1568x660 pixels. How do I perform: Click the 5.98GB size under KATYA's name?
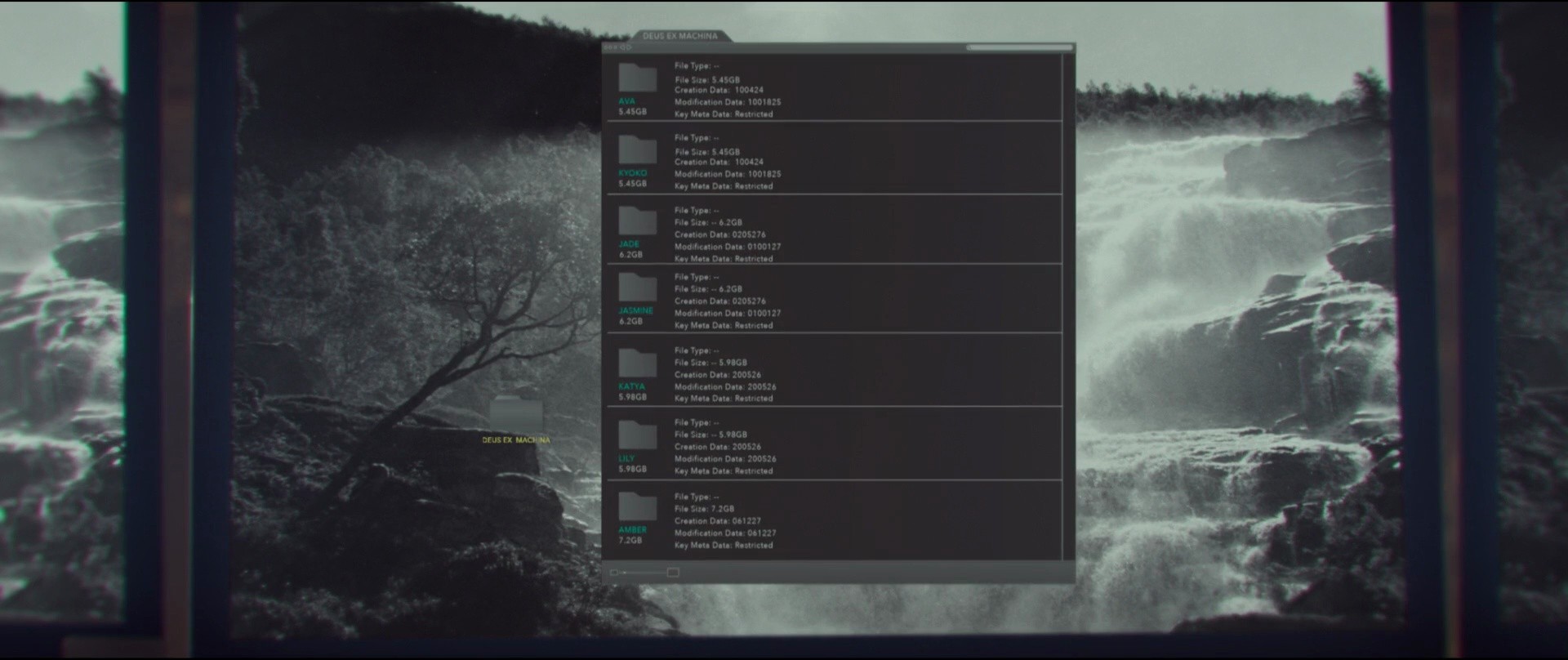(632, 397)
